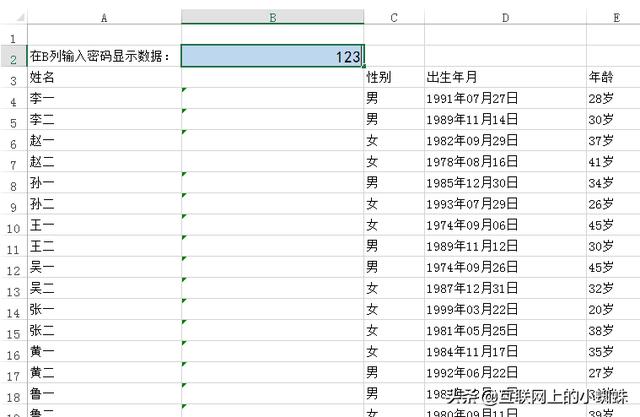Select name cell 张一

[x=104, y=310]
